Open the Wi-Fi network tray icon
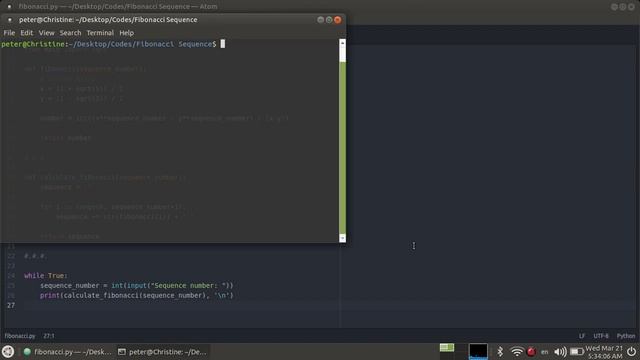This screenshot has width=640, height=360. click(517, 351)
